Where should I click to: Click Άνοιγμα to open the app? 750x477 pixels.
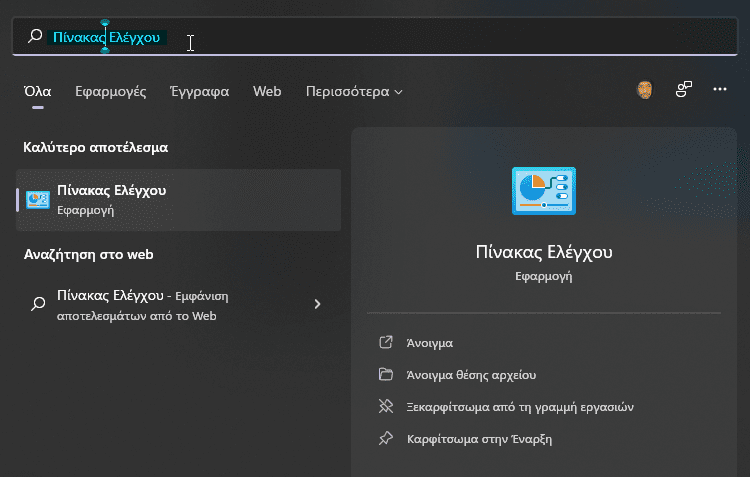pos(430,343)
